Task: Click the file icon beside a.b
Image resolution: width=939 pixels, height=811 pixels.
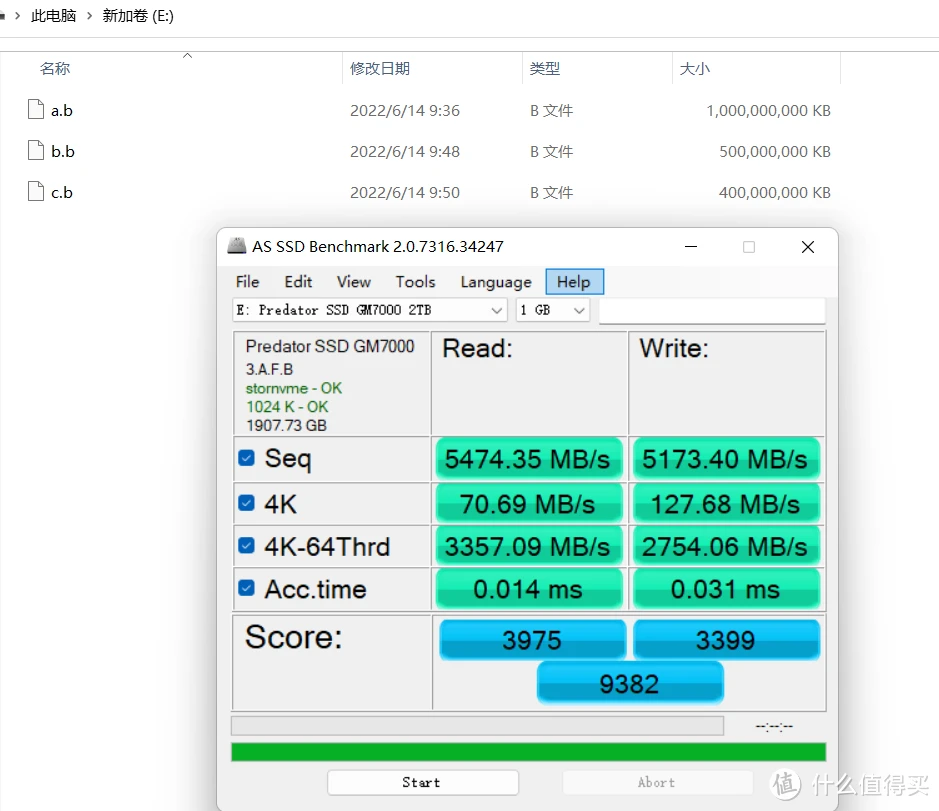Action: (x=34, y=109)
